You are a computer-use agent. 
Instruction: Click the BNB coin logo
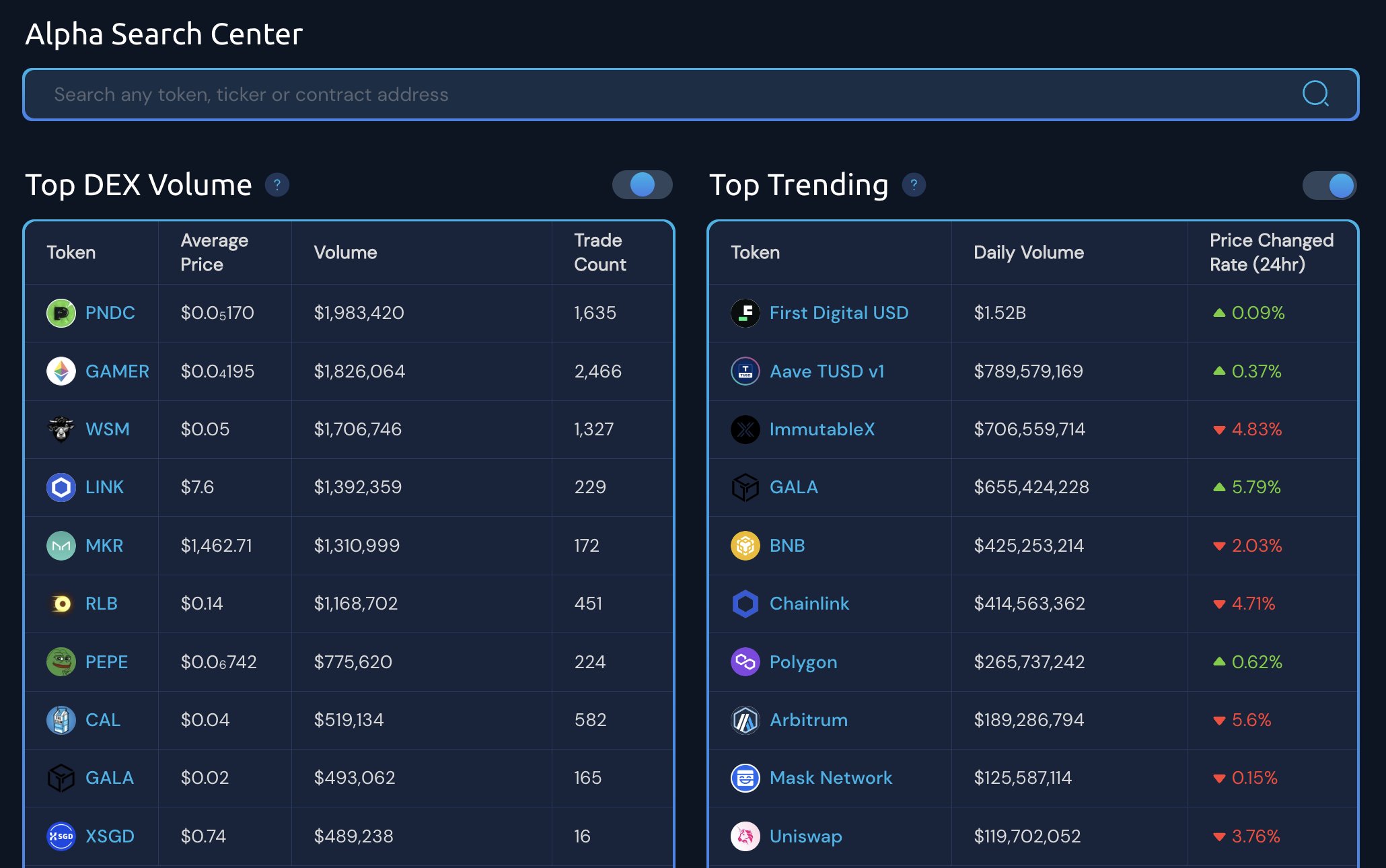[745, 546]
